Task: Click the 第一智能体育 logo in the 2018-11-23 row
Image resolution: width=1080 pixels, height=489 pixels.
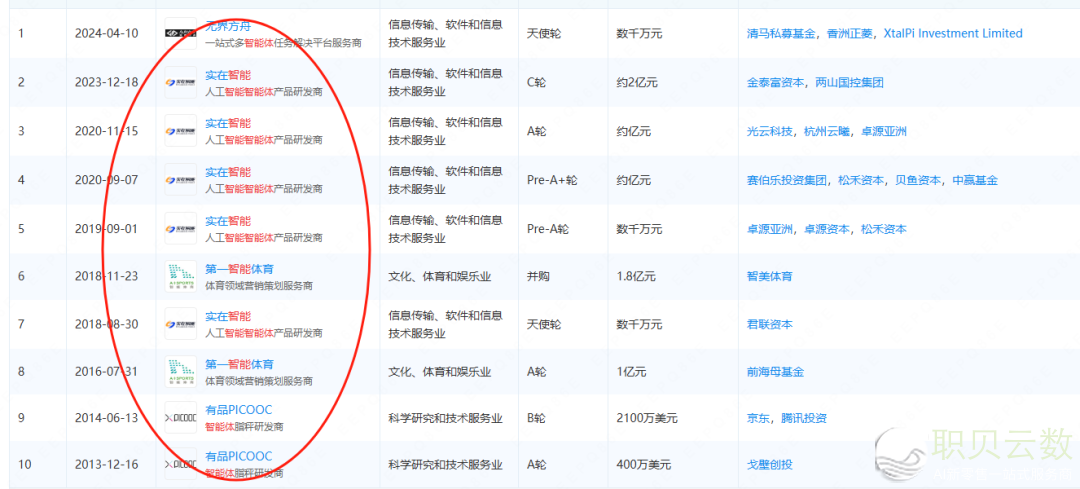Action: tap(181, 276)
